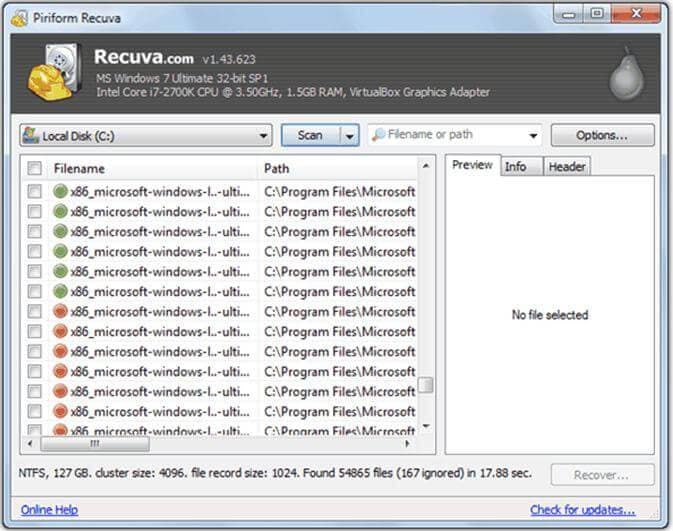Expand the Scan button's dropdown arrow
Image resolution: width=673 pixels, height=531 pixels.
(350, 136)
